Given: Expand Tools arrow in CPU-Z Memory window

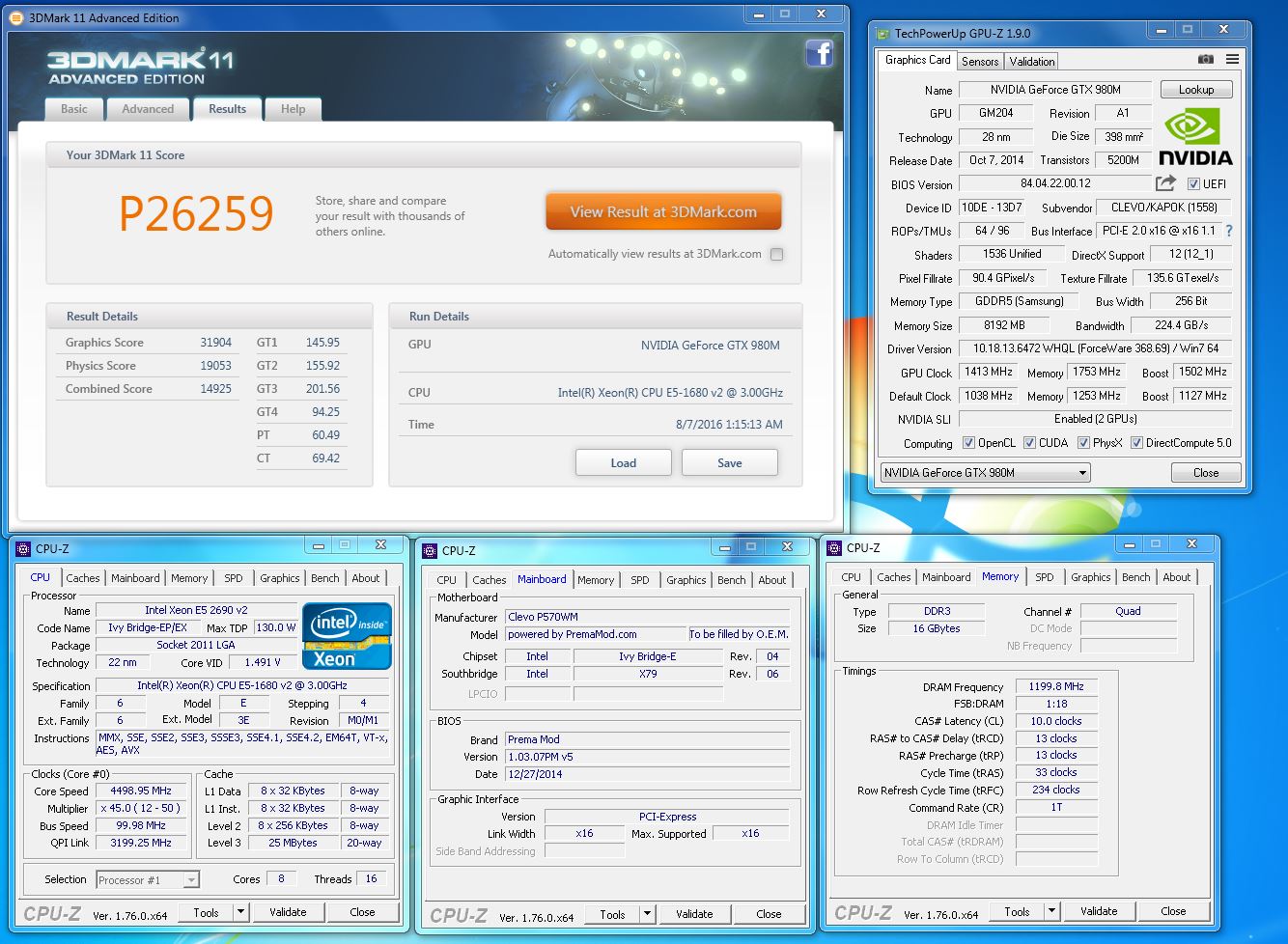Looking at the screenshot, I should [x=1052, y=911].
